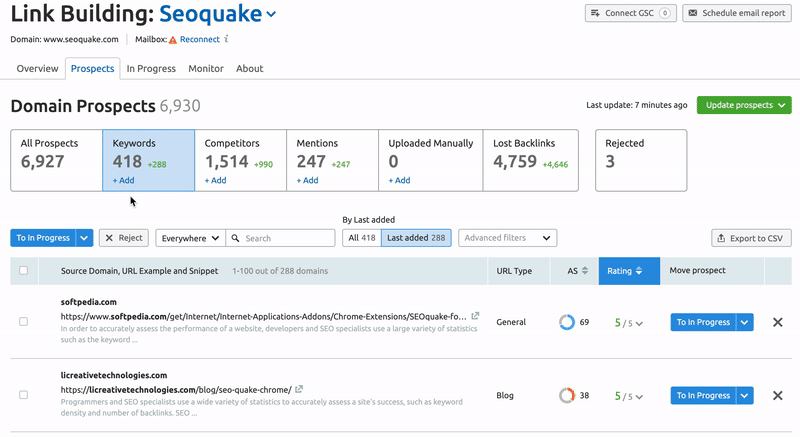Image resolution: width=800 pixels, height=437 pixels.
Task: Go to the Monitor tab
Action: (206, 68)
